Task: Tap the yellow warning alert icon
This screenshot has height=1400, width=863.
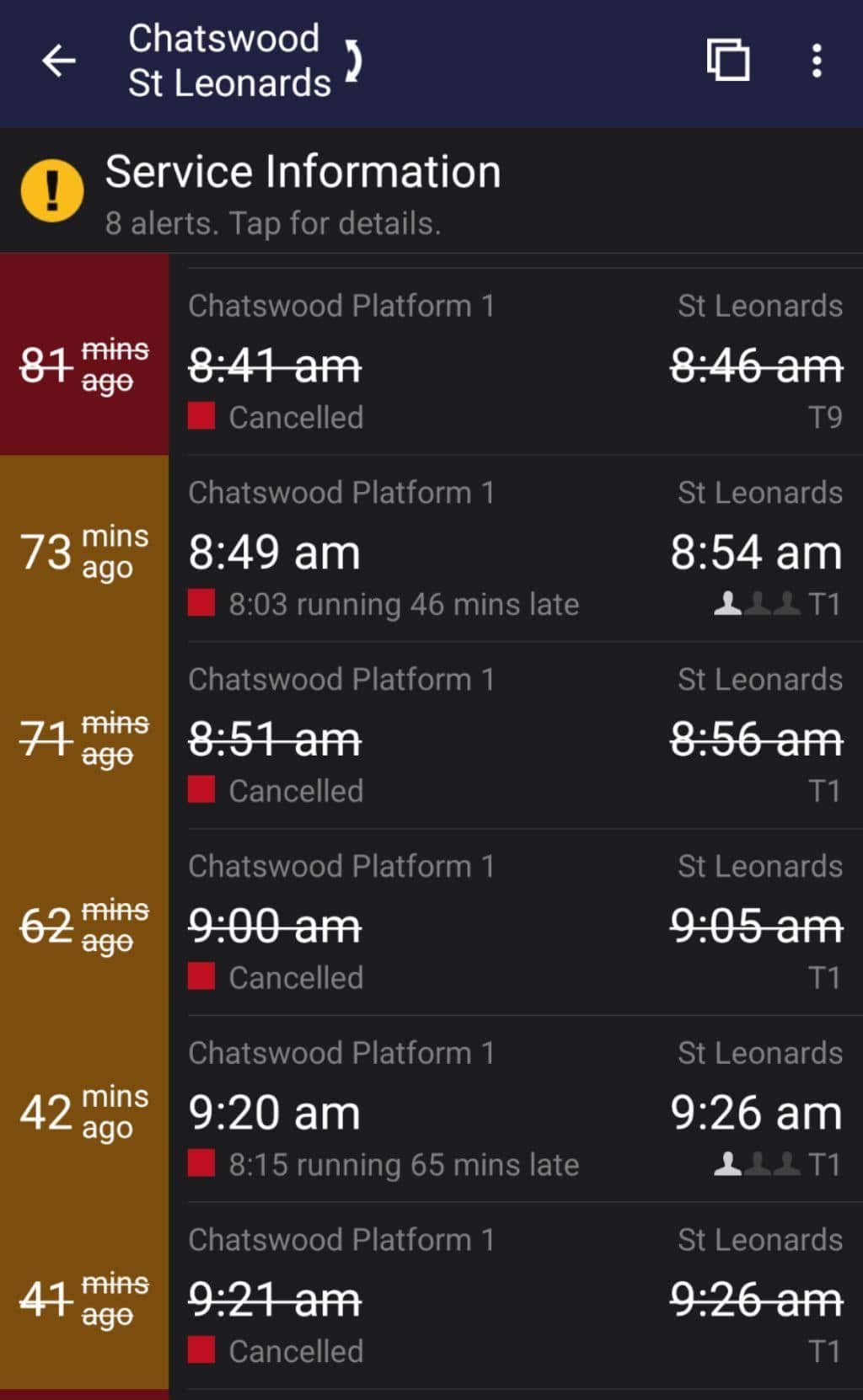Action: pos(52,190)
